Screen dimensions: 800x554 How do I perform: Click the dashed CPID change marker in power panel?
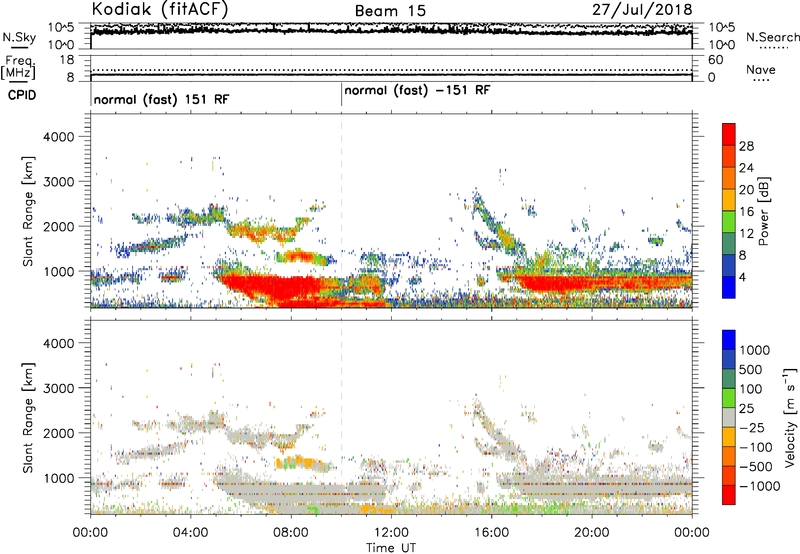click(341, 210)
